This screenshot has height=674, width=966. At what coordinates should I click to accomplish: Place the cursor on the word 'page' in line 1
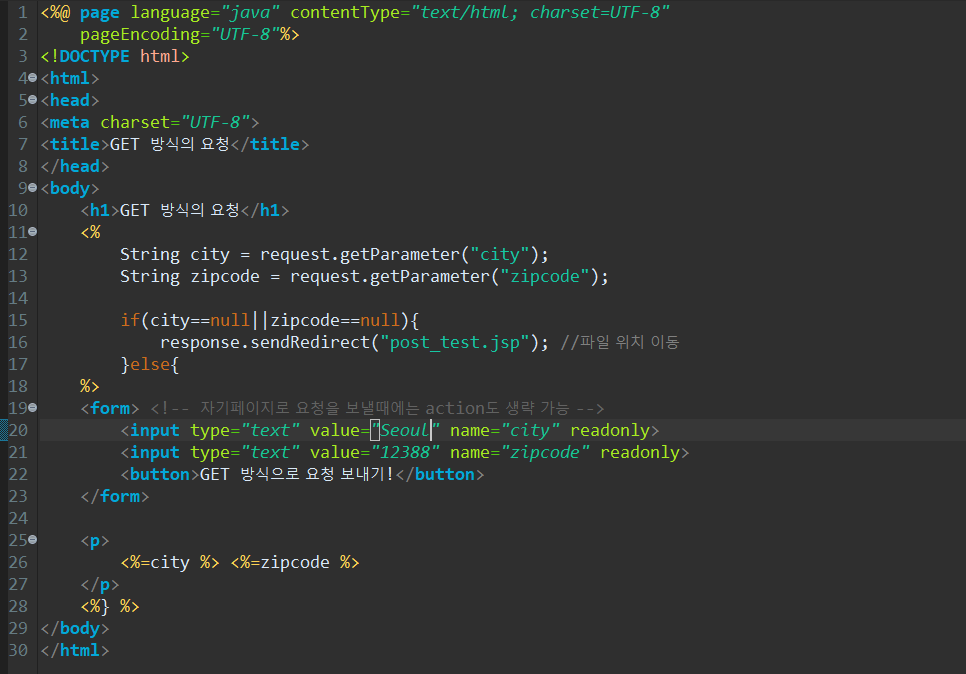(x=100, y=13)
